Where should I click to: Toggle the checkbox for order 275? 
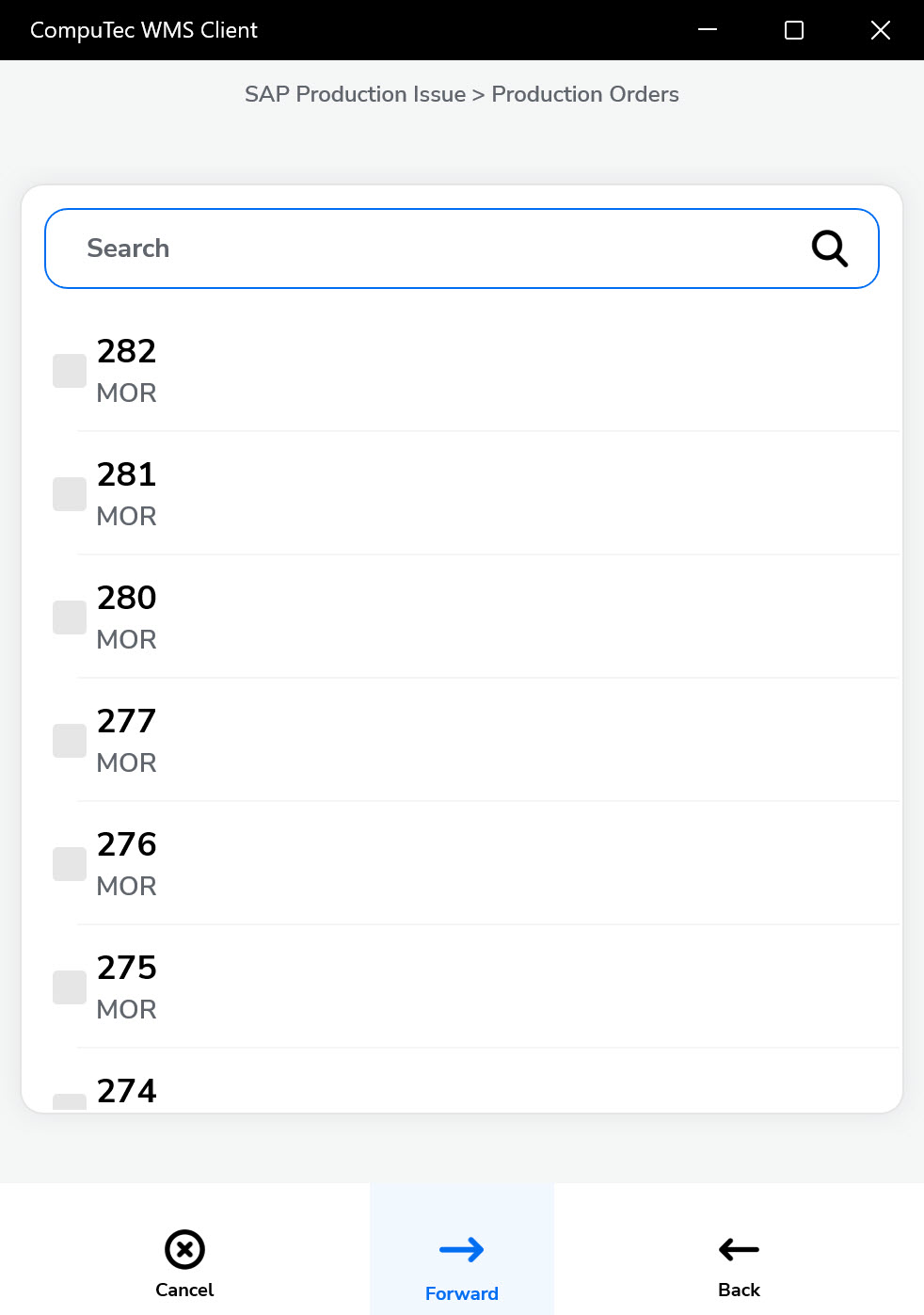click(70, 987)
